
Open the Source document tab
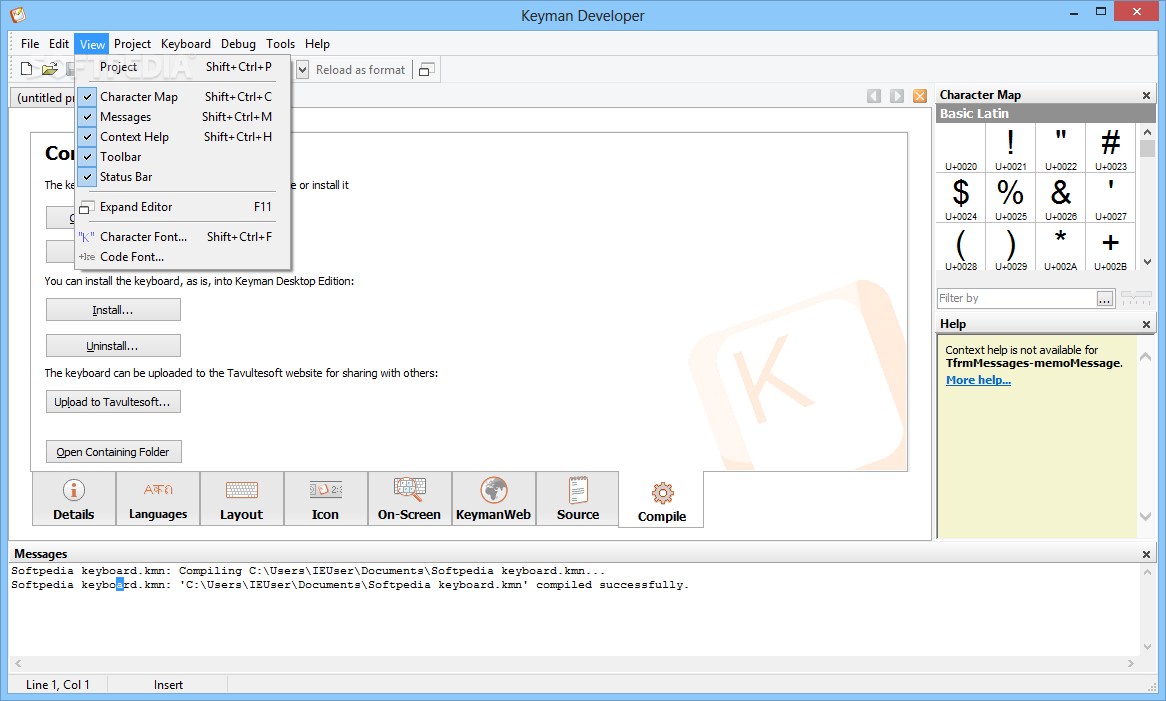[x=578, y=499]
